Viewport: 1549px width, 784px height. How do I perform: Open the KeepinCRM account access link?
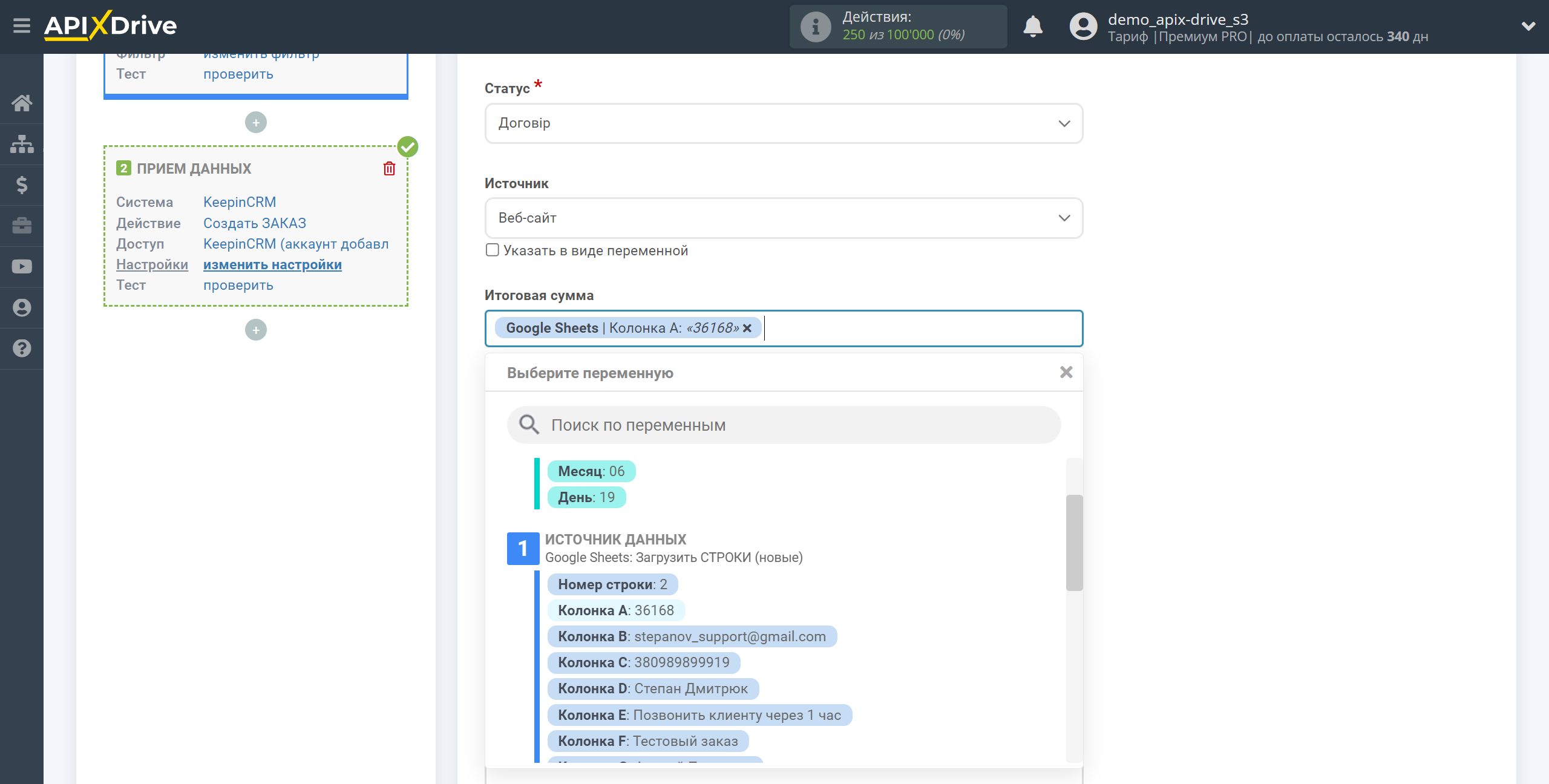pyautogui.click(x=296, y=244)
